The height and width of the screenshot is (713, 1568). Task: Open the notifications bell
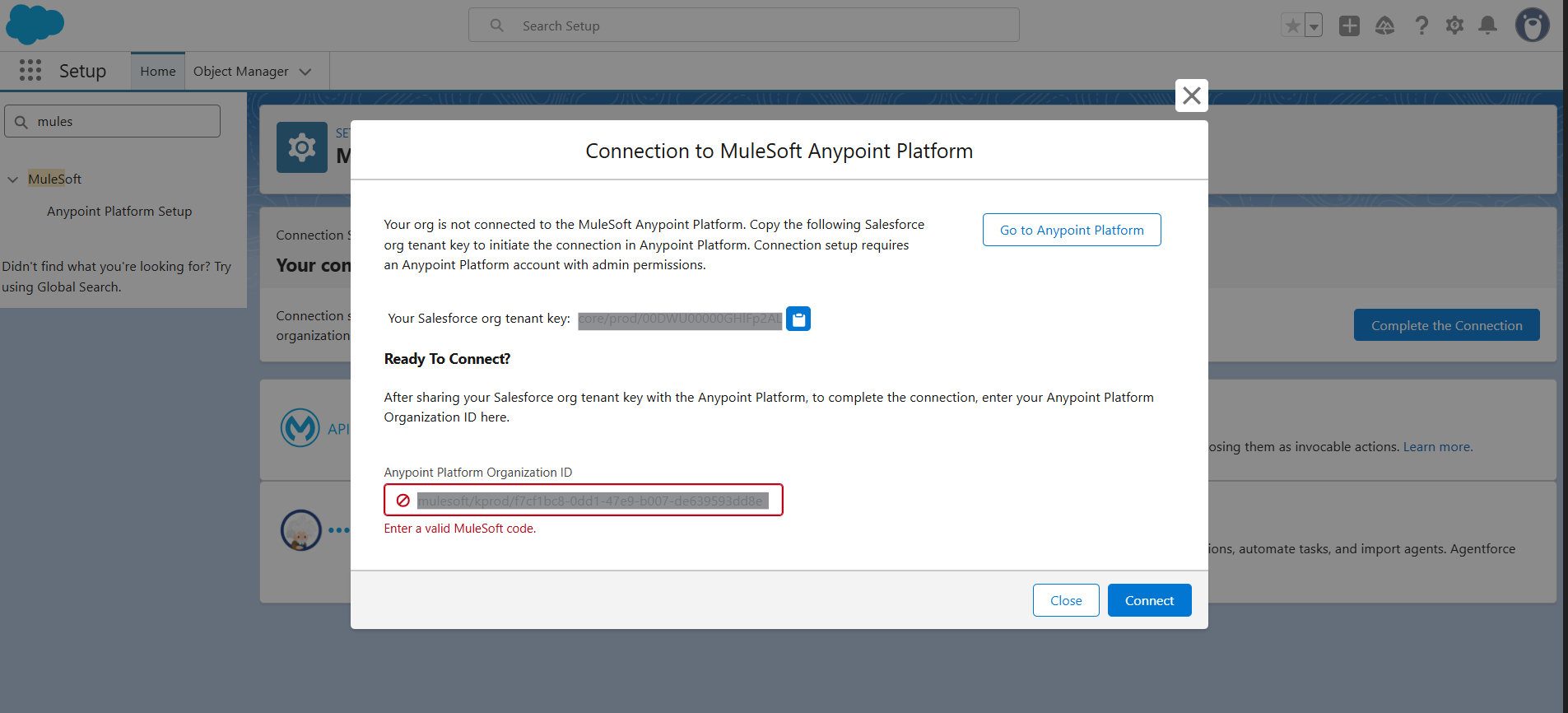[x=1487, y=26]
